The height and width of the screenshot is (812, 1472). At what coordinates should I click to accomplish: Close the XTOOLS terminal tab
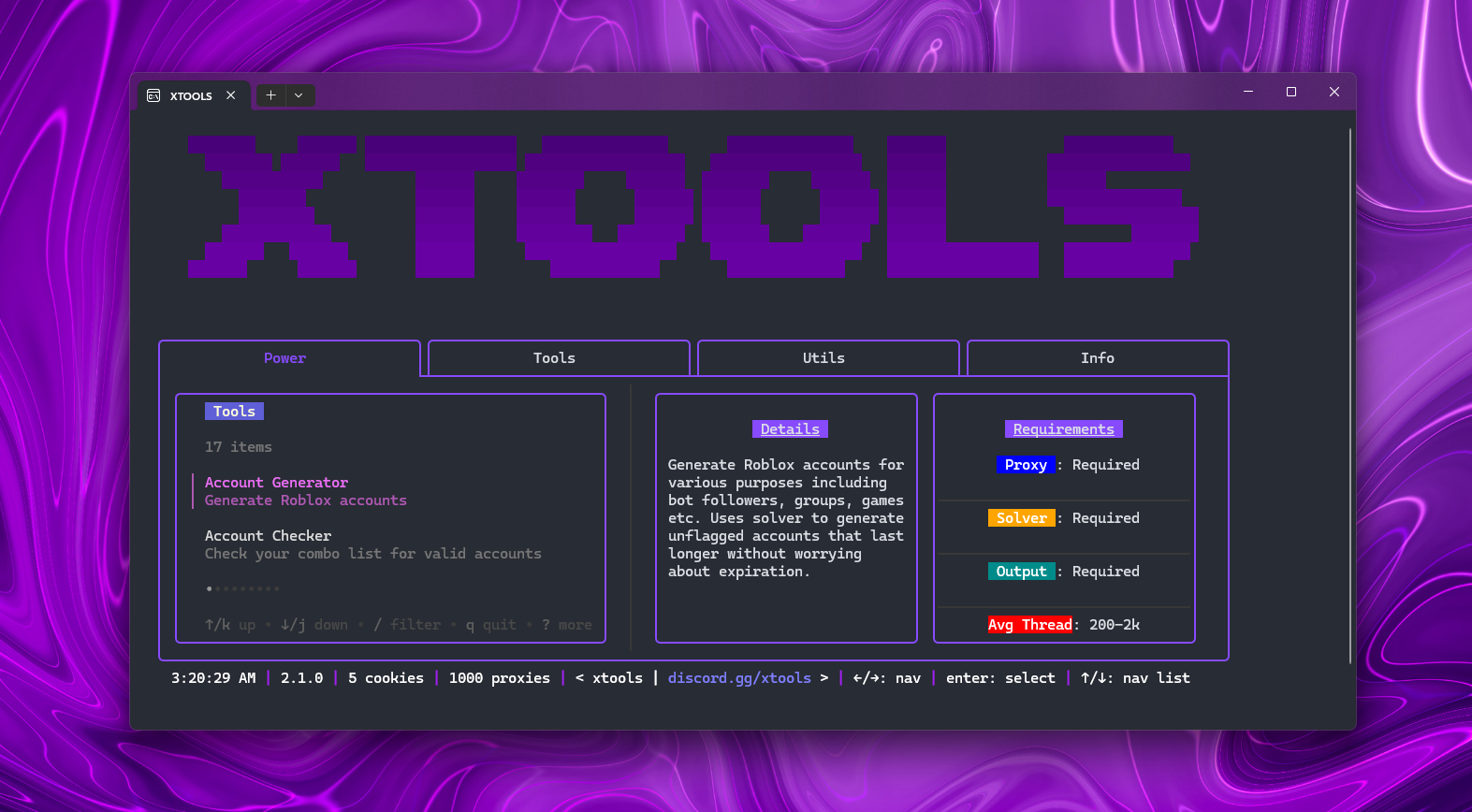[x=230, y=95]
